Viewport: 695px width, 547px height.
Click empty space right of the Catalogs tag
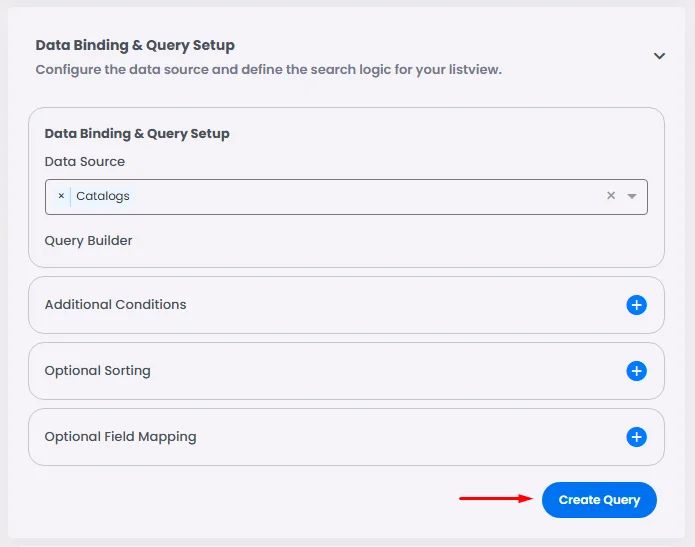point(360,196)
